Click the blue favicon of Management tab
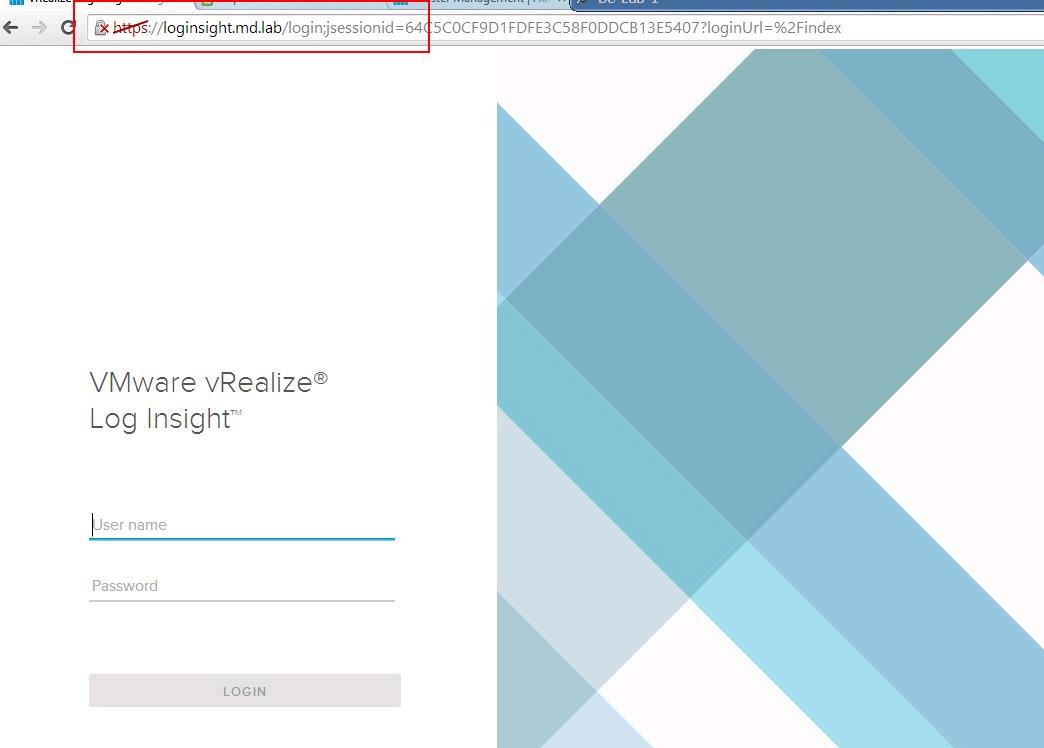The image size is (1044, 748). tap(401, 3)
